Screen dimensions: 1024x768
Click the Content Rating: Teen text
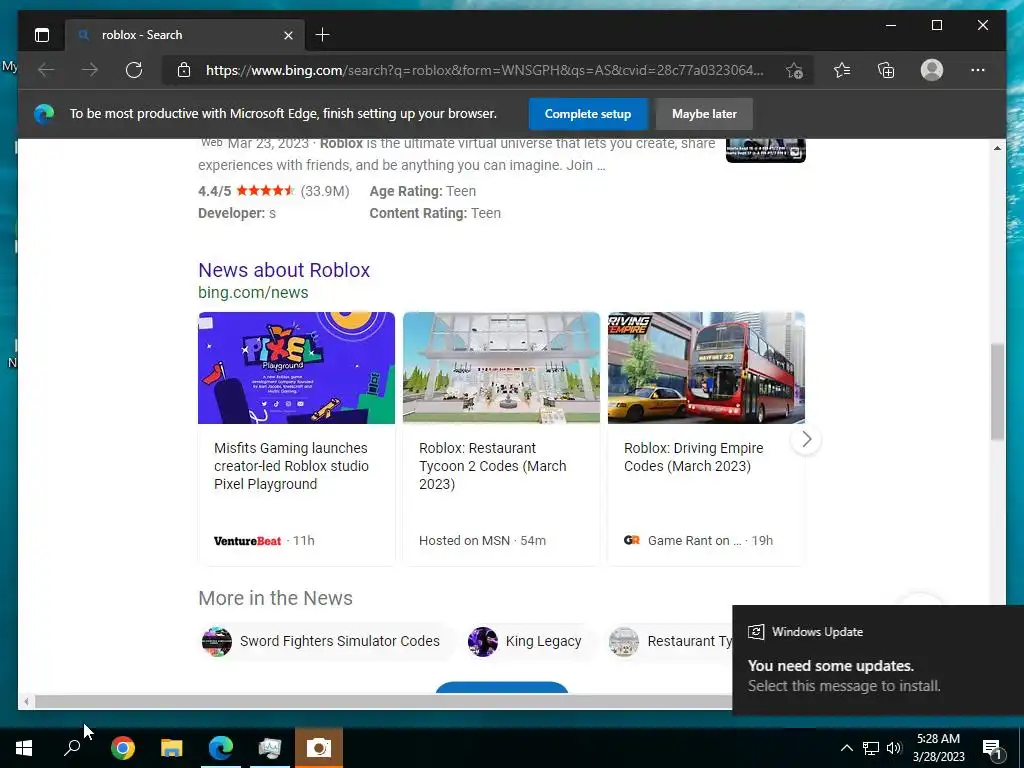click(x=435, y=214)
